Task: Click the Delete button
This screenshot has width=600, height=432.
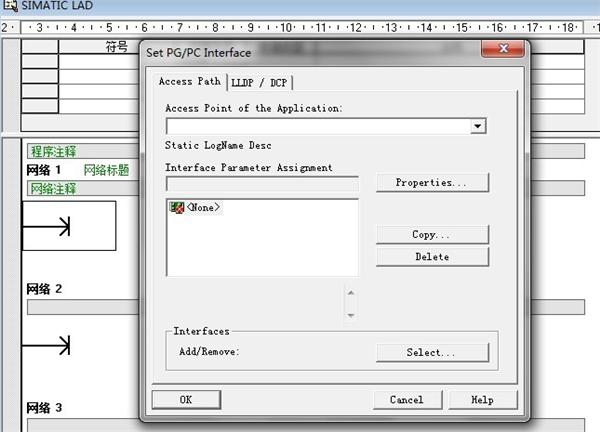Action: 432,256
